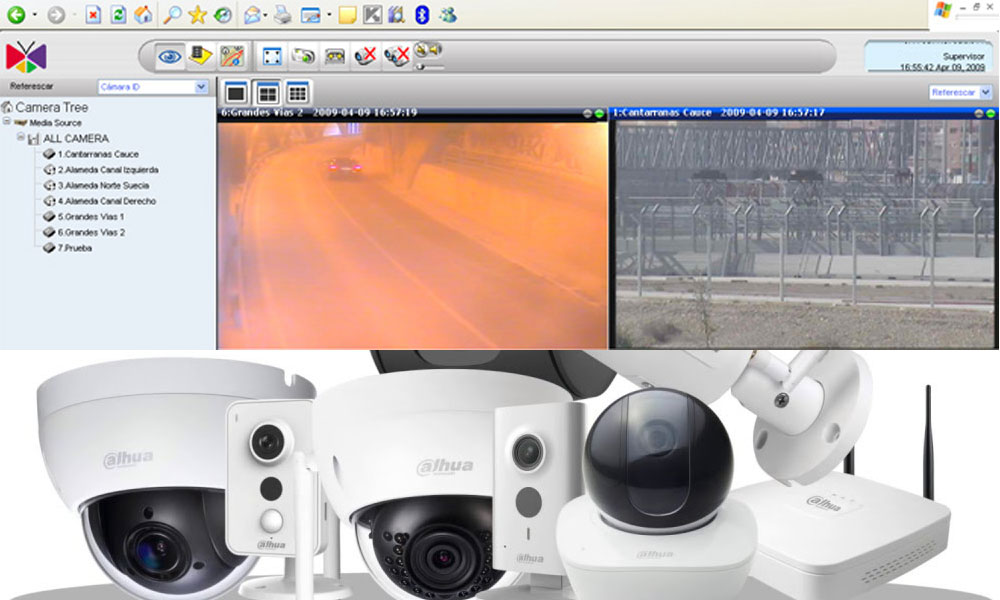Select camera 6.Grandes Vias 2 in tree
The width and height of the screenshot is (1000, 600).
90,232
